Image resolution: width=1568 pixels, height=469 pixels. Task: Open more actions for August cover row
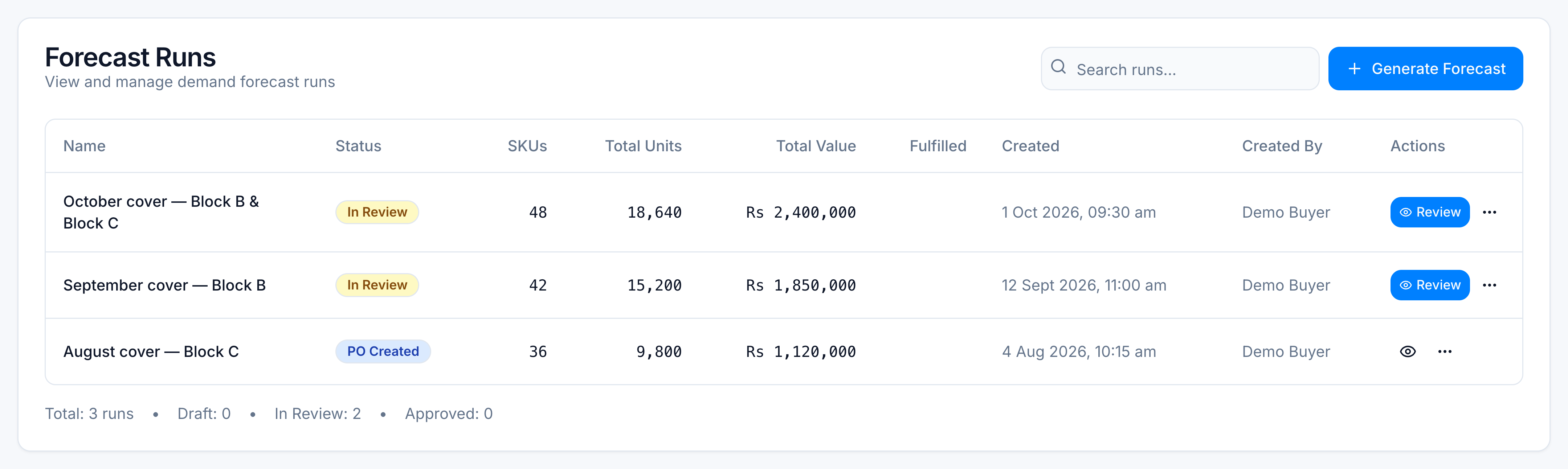[1445, 351]
